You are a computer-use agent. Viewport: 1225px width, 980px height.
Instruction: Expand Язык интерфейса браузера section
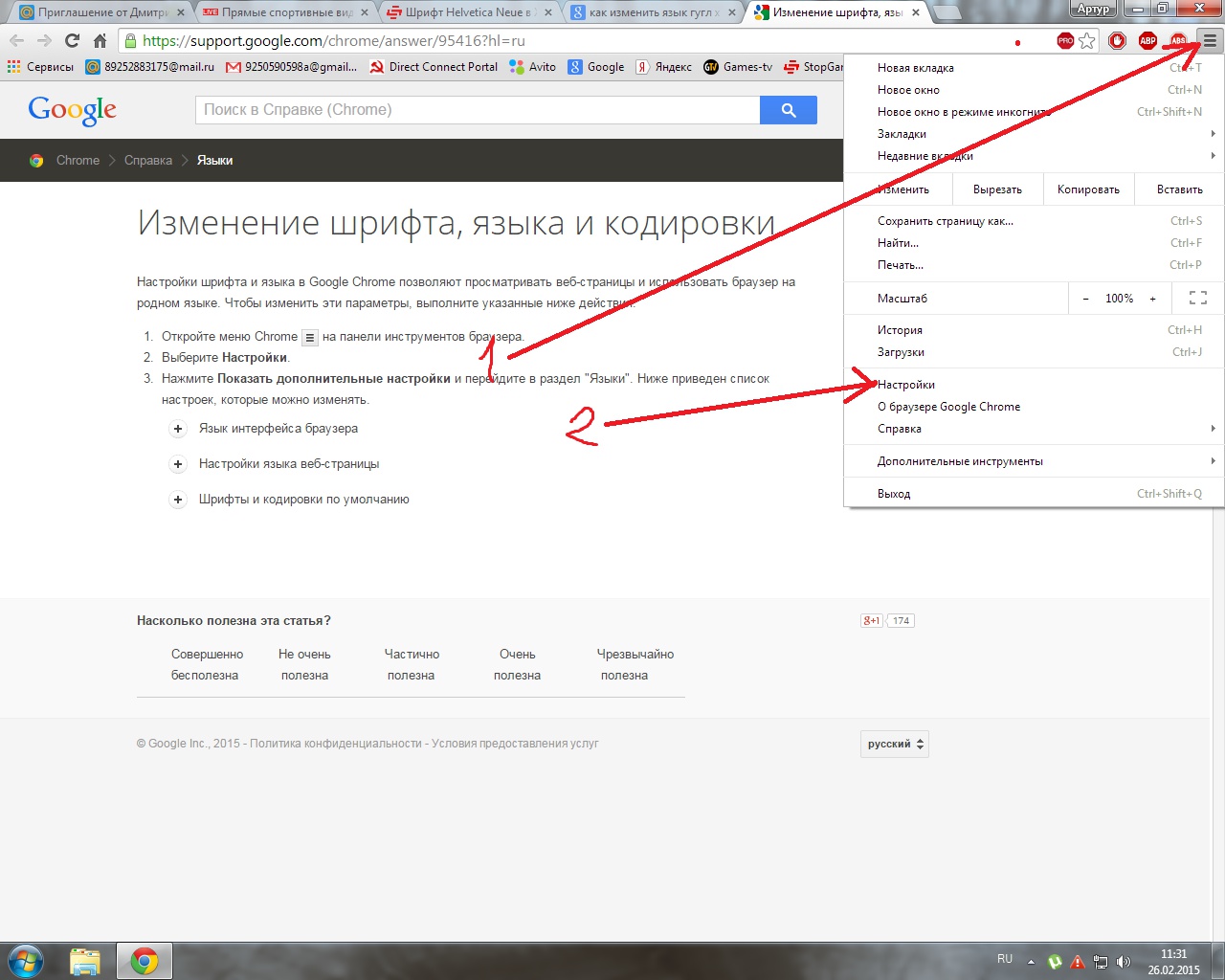178,429
